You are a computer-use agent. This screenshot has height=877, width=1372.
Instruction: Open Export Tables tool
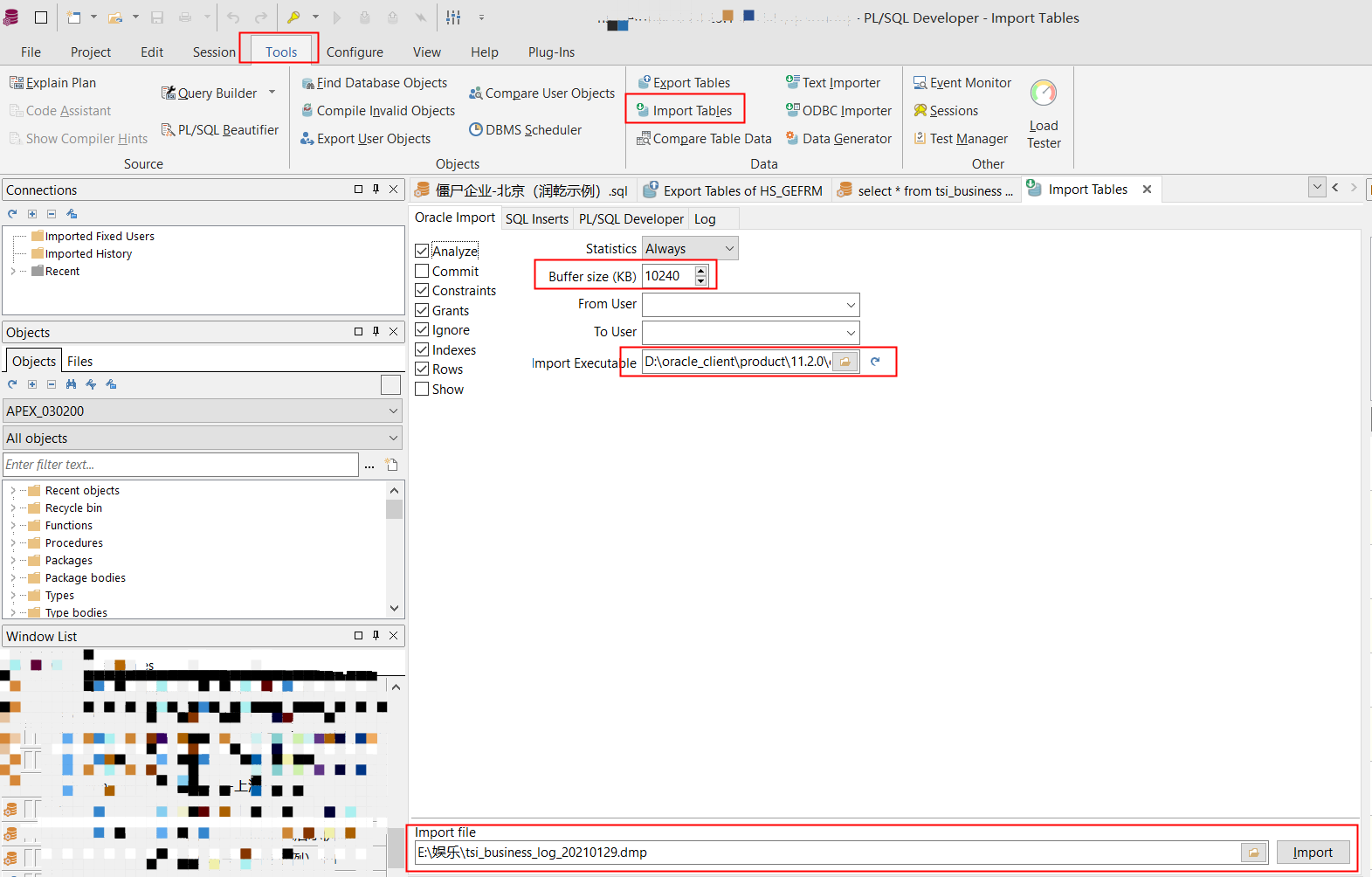[684, 83]
